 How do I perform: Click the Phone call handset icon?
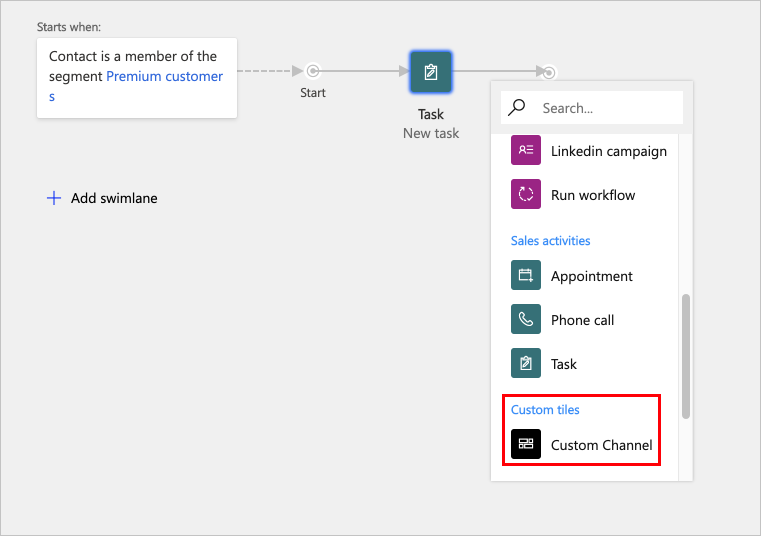click(x=526, y=319)
